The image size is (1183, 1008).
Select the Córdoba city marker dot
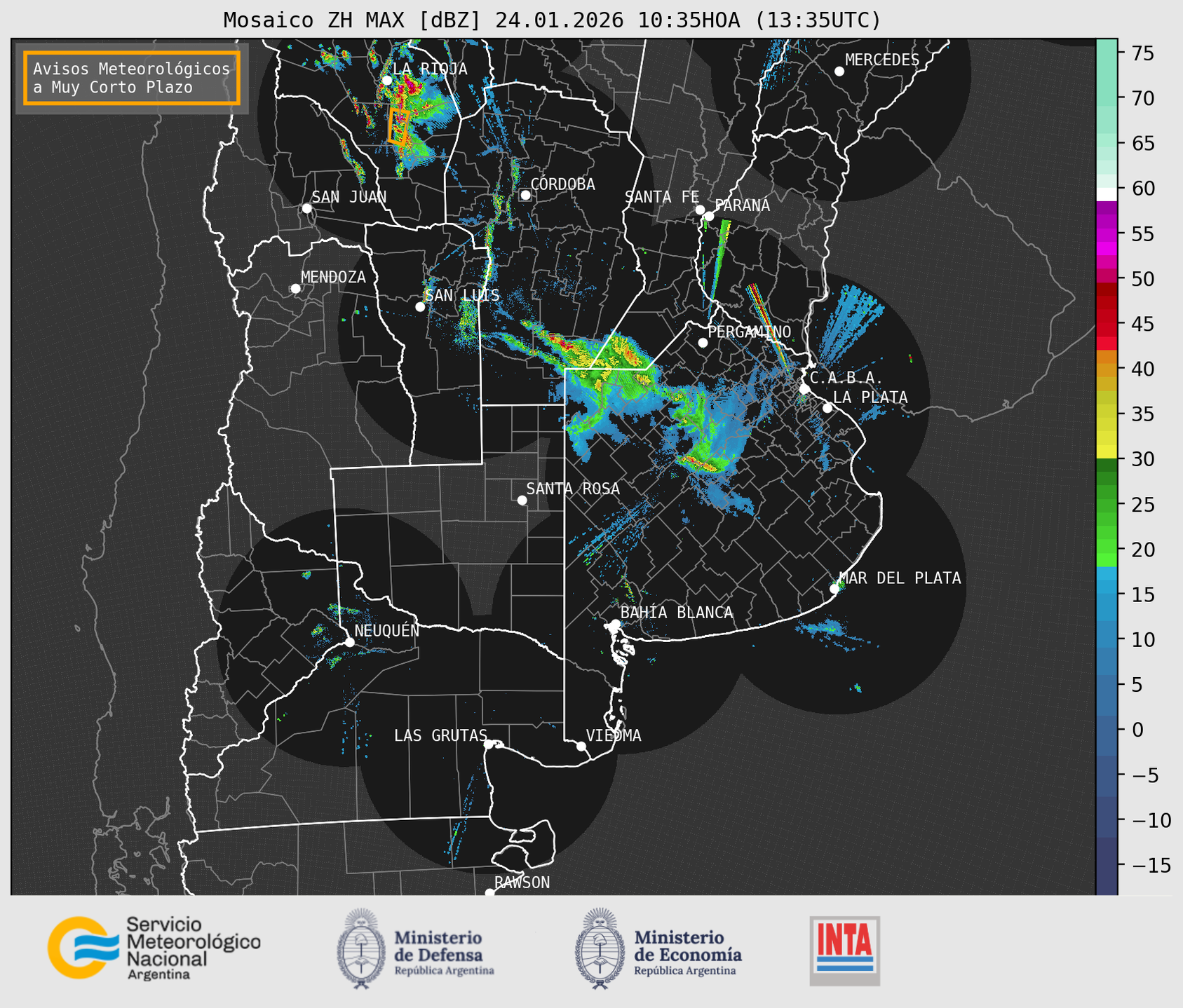coord(525,195)
